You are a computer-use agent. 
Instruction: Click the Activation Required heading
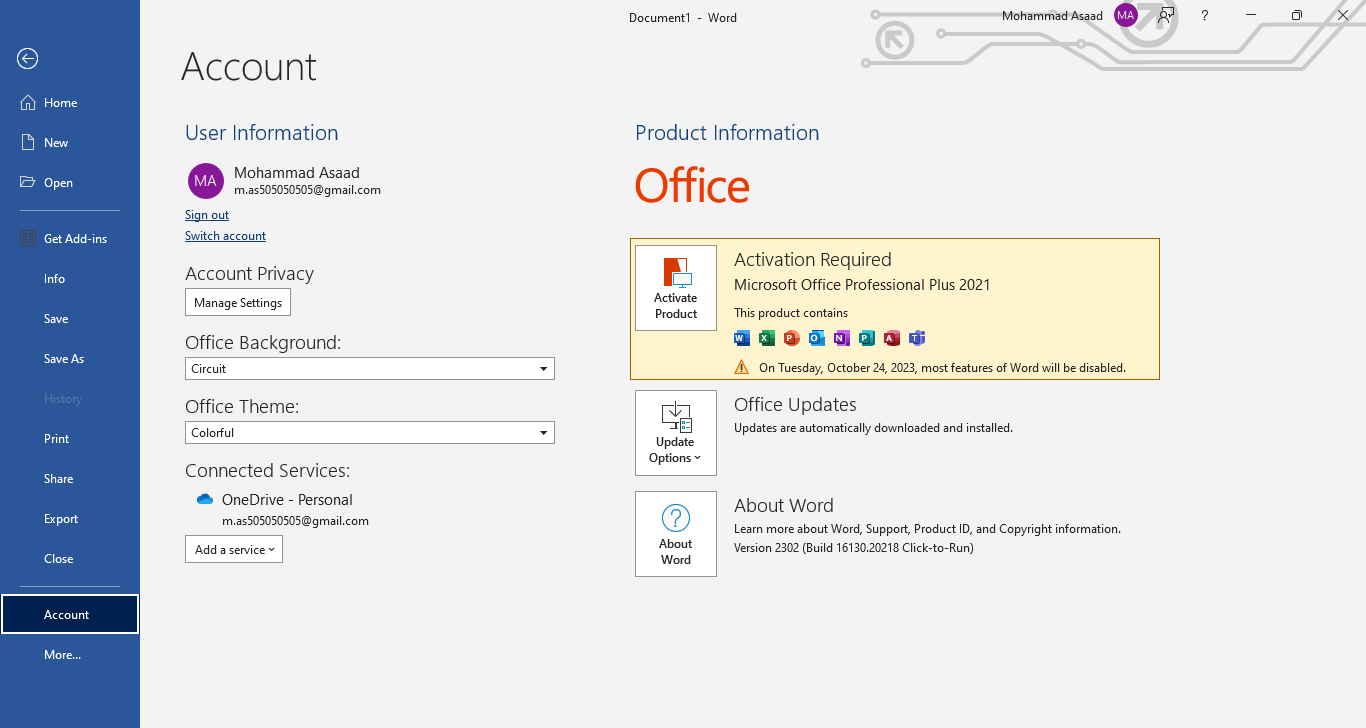(x=813, y=260)
